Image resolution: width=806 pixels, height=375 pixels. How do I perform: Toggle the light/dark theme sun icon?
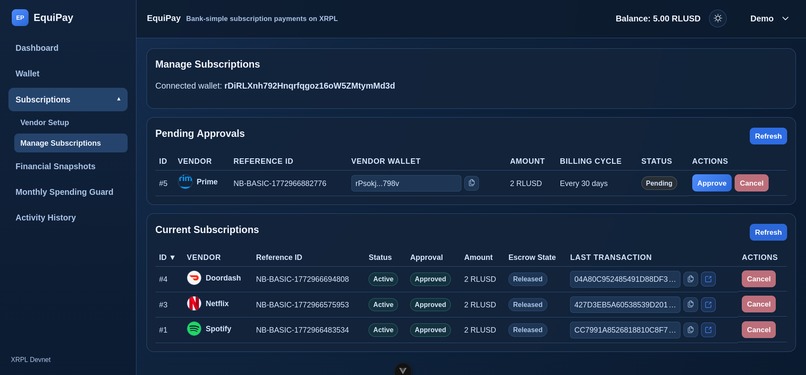click(x=718, y=18)
